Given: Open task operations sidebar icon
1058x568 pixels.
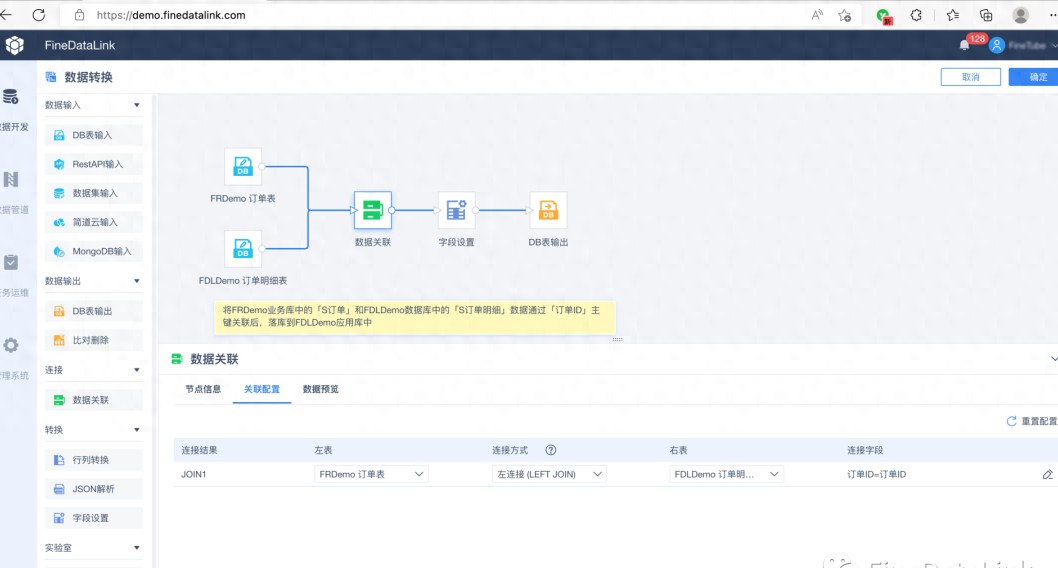Looking at the screenshot, I should [x=11, y=262].
